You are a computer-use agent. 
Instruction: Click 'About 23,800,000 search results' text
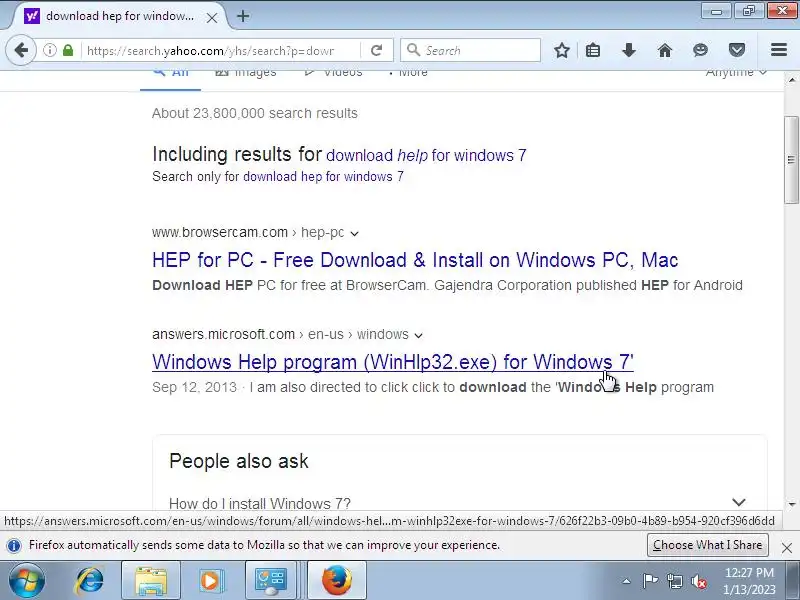(x=255, y=113)
